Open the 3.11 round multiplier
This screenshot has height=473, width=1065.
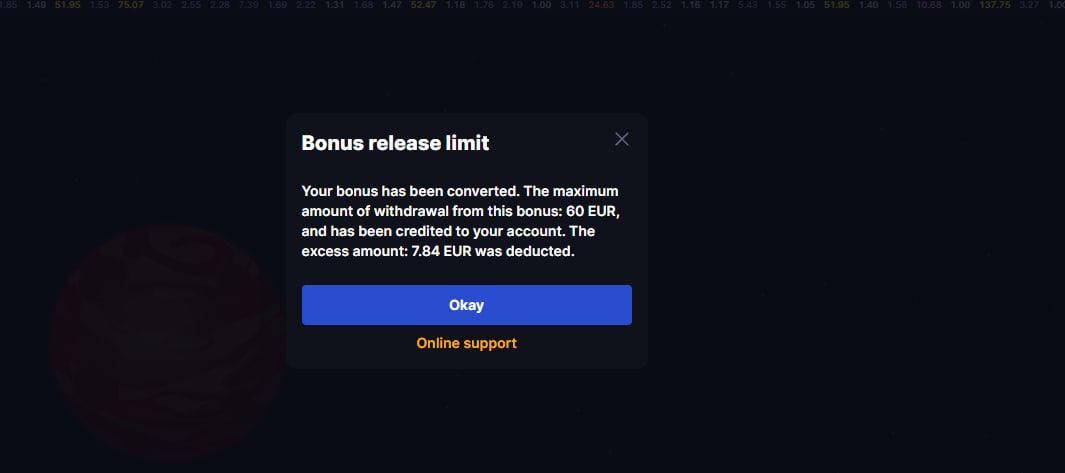click(570, 5)
